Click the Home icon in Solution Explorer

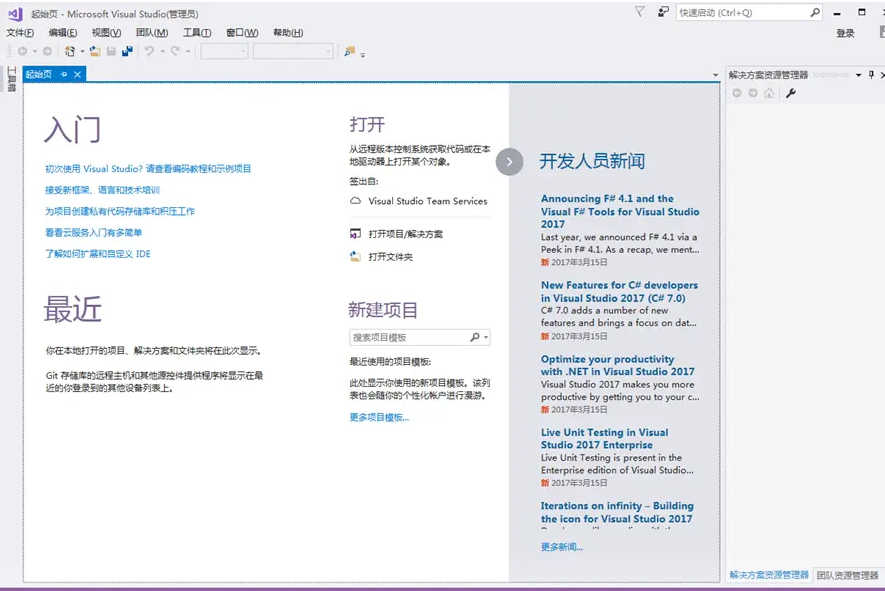pos(768,93)
